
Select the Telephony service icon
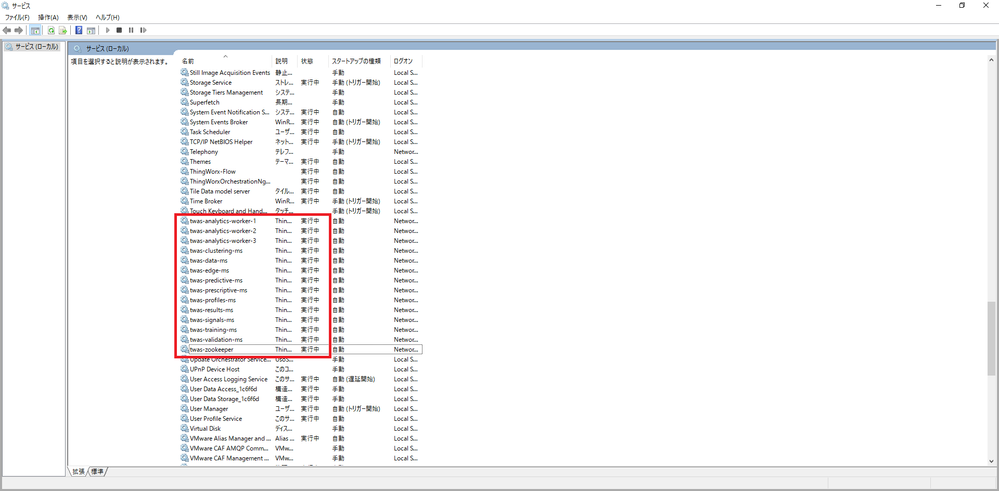point(185,152)
